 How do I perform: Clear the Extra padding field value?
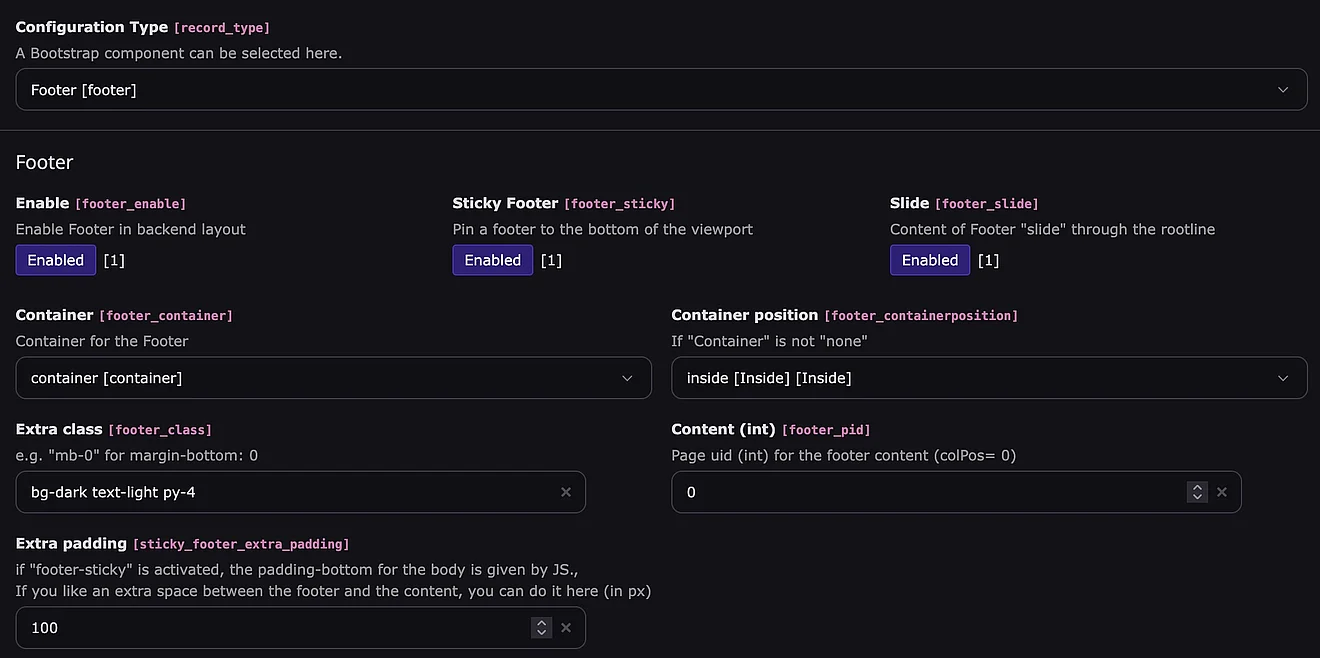[566, 628]
